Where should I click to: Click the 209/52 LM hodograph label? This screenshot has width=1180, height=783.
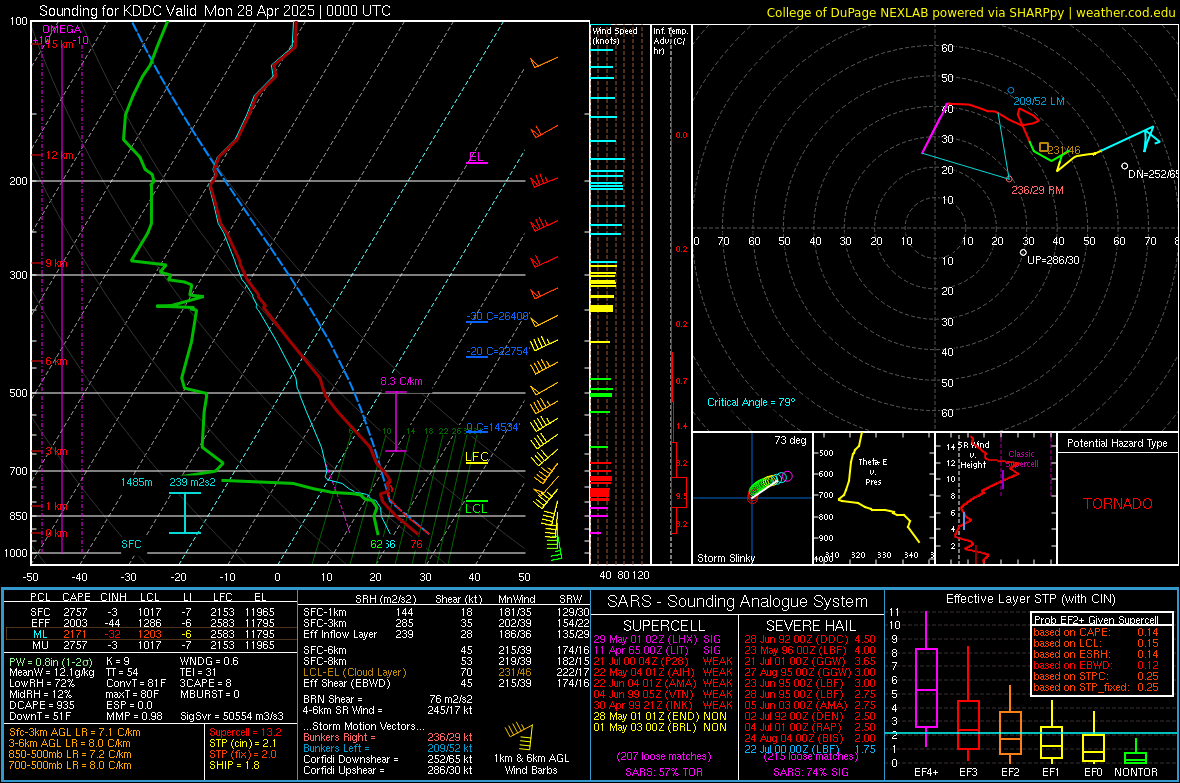pos(1039,101)
